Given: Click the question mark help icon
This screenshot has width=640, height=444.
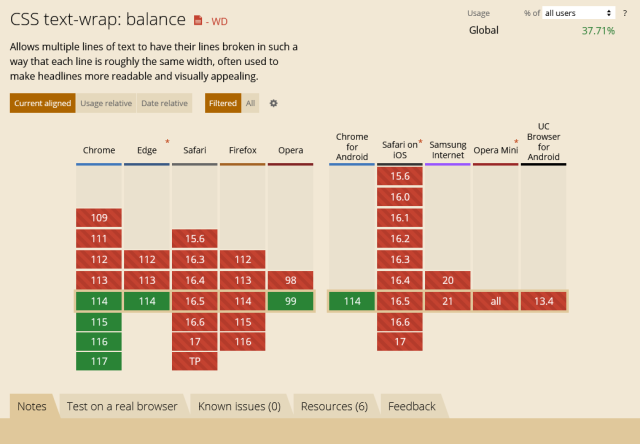Looking at the screenshot, I should (625, 13).
